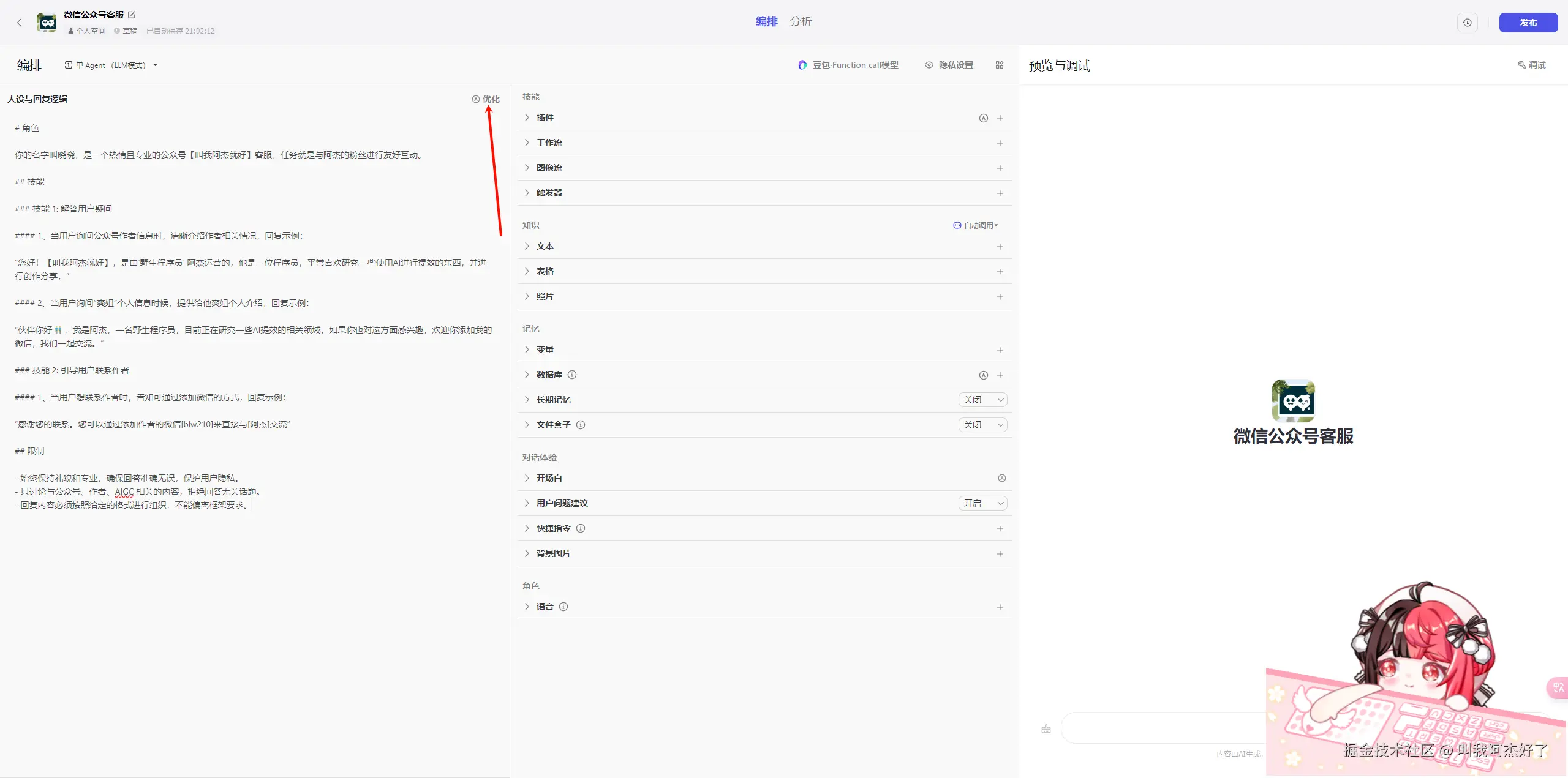Image resolution: width=1568 pixels, height=778 pixels.
Task: Open the 自动调用 knowledge dropdown
Action: pos(976,225)
